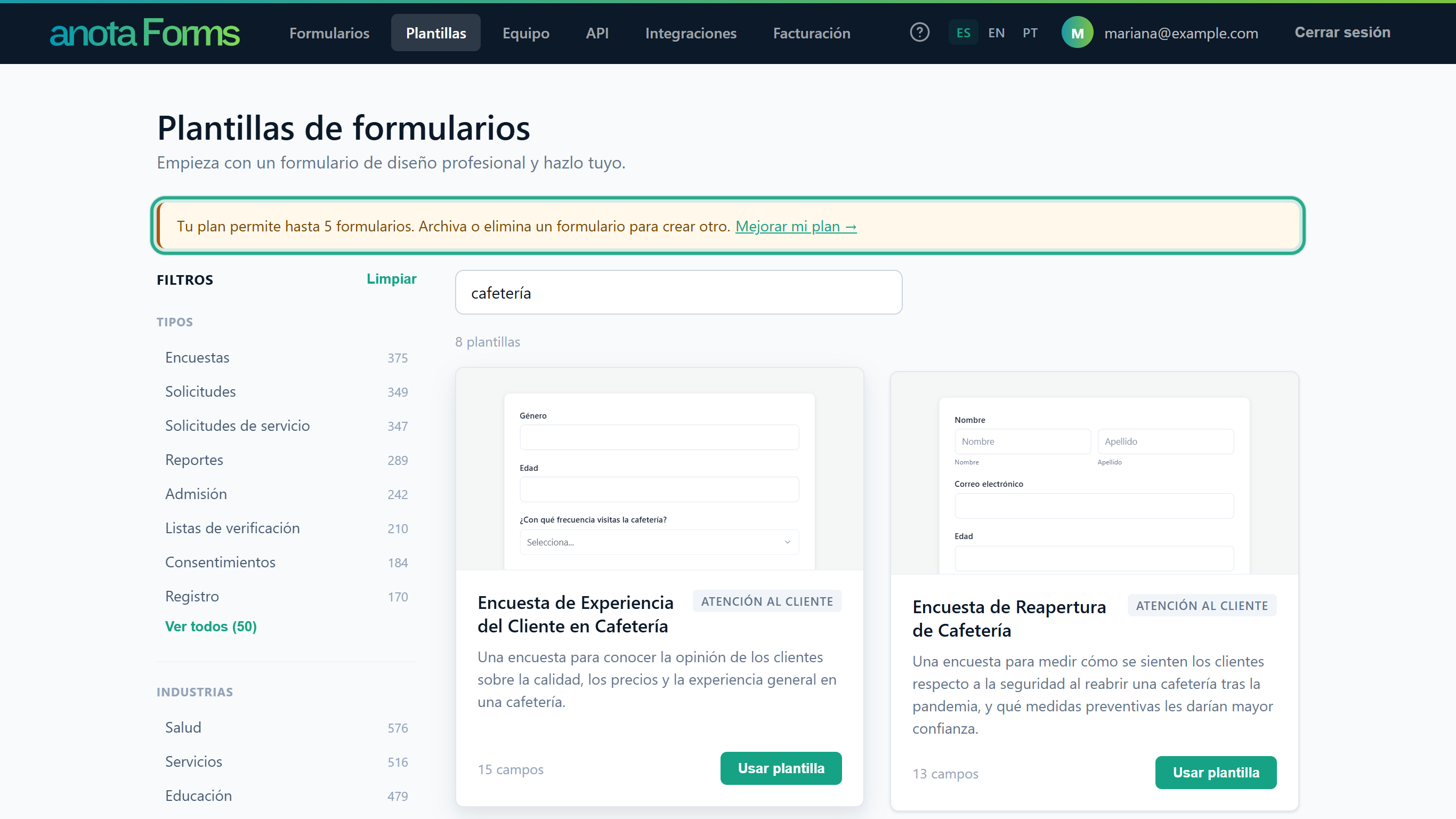
Task: Open the Encuesta de Experiencia del Cliente title
Action: pos(576,614)
